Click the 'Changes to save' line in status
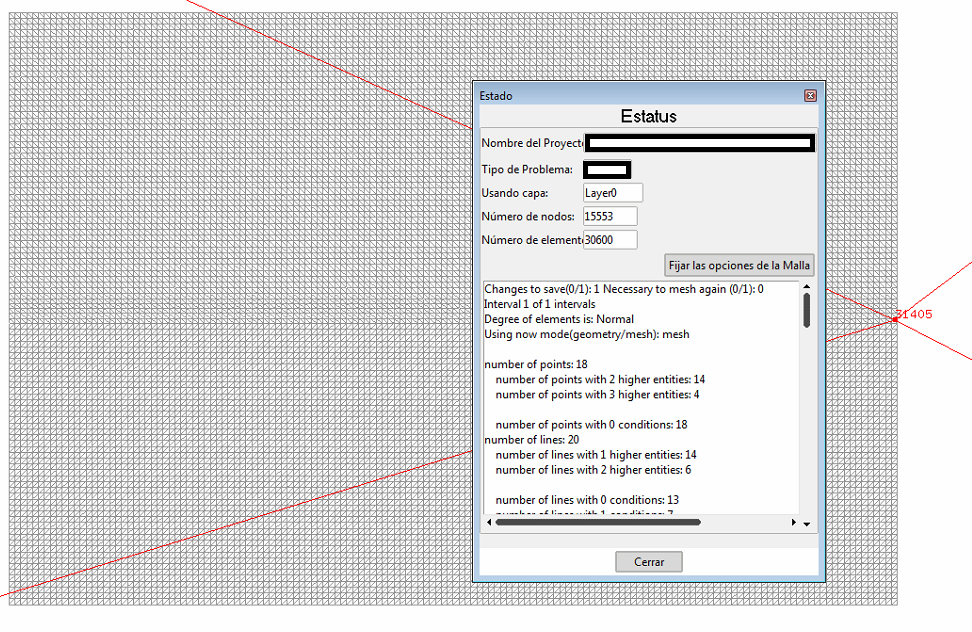The image size is (972, 632). (623, 289)
